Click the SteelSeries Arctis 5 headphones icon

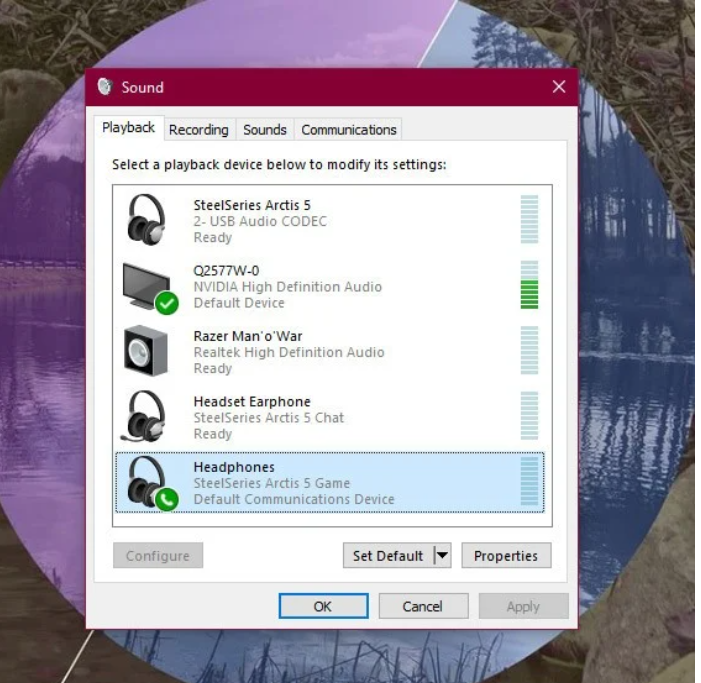pos(146,219)
